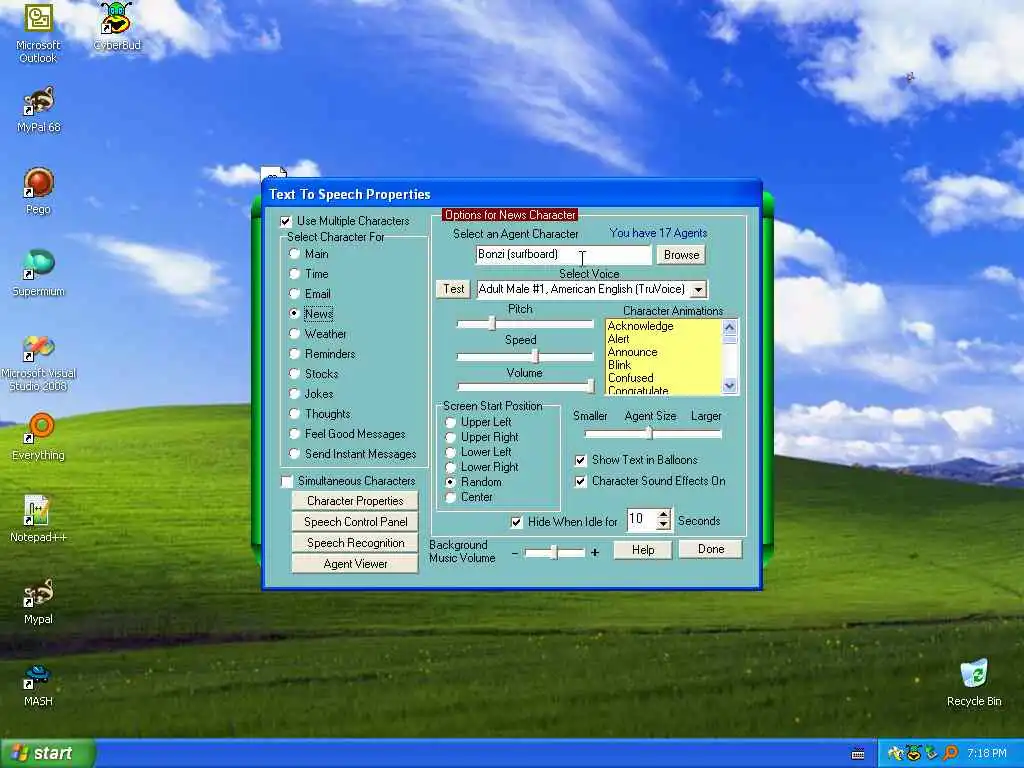
Task: Select the News character radio button
Action: 295,313
